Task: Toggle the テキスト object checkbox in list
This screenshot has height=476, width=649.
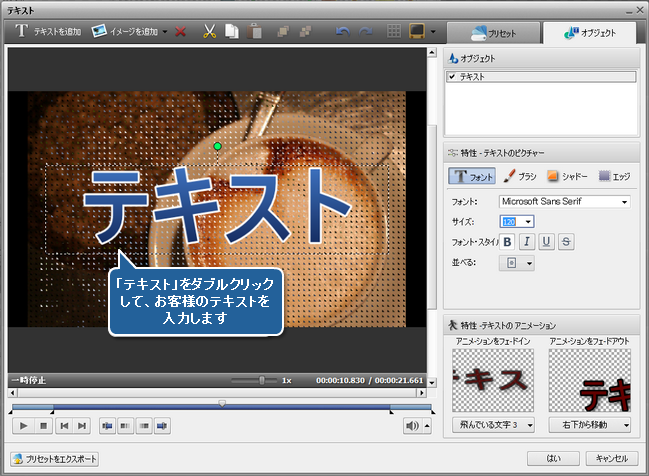Action: coord(453,77)
